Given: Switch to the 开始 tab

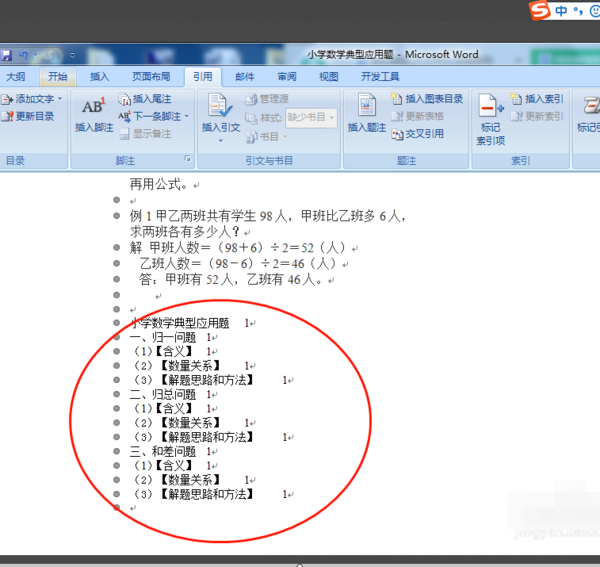Looking at the screenshot, I should (57, 77).
